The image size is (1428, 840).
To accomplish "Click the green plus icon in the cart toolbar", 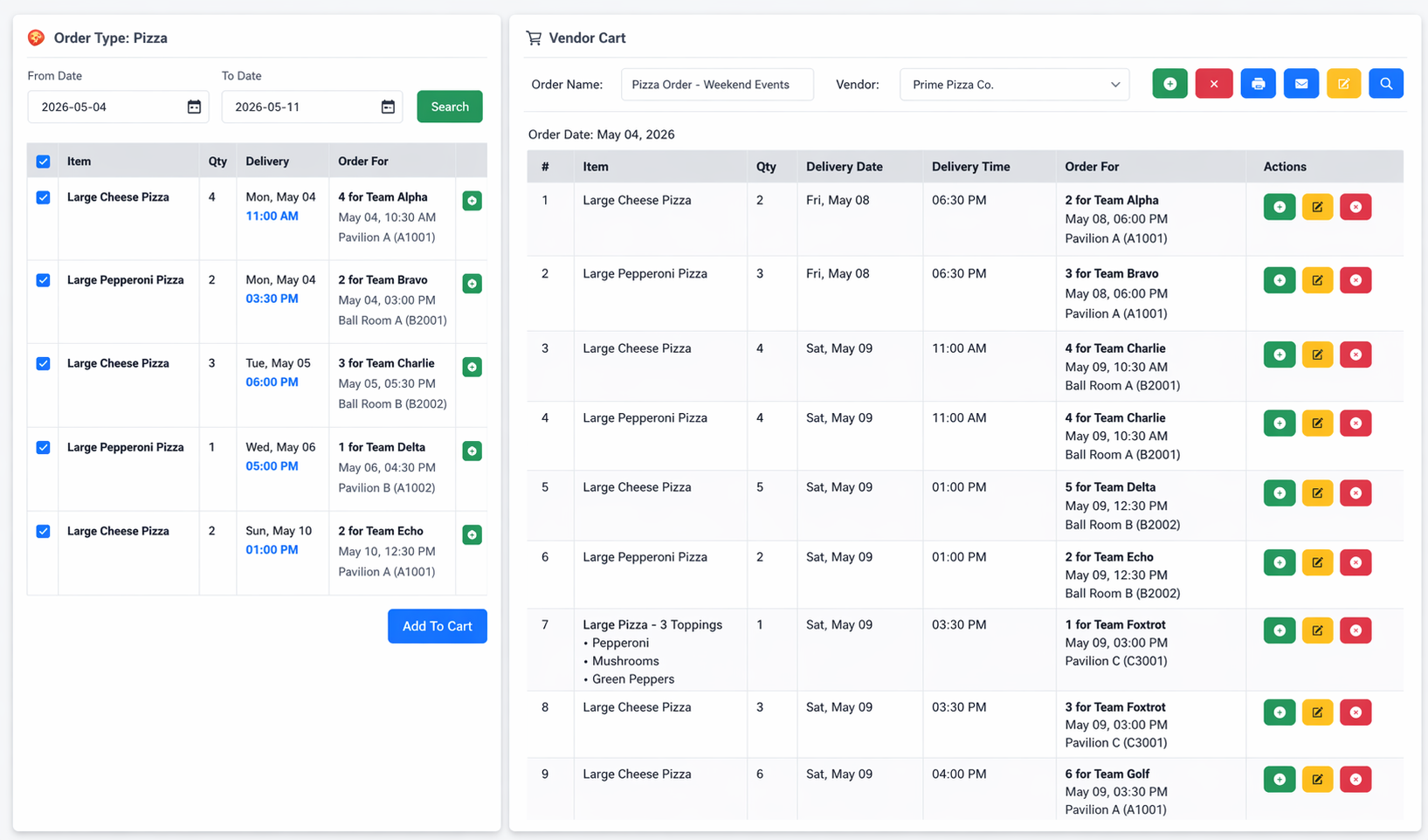I will click(x=1169, y=83).
